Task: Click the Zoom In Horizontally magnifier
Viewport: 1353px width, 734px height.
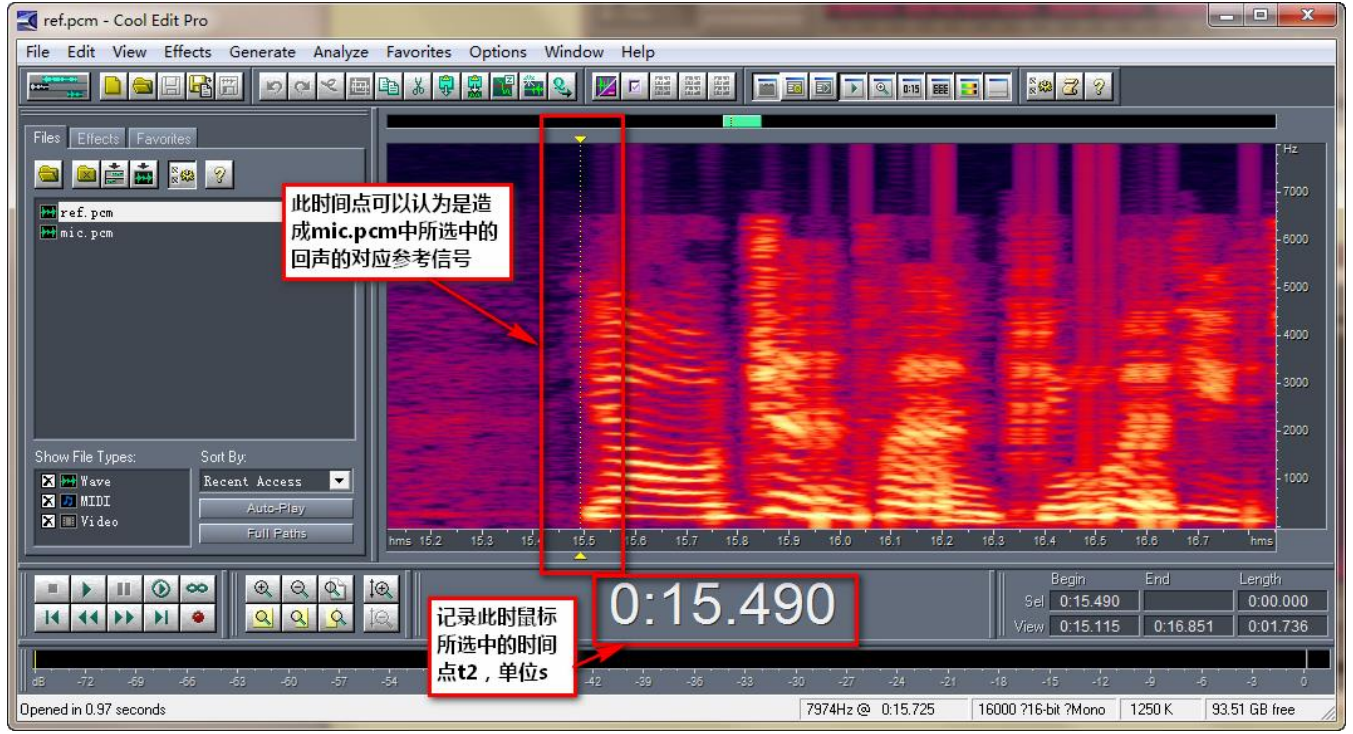Action: click(x=263, y=589)
